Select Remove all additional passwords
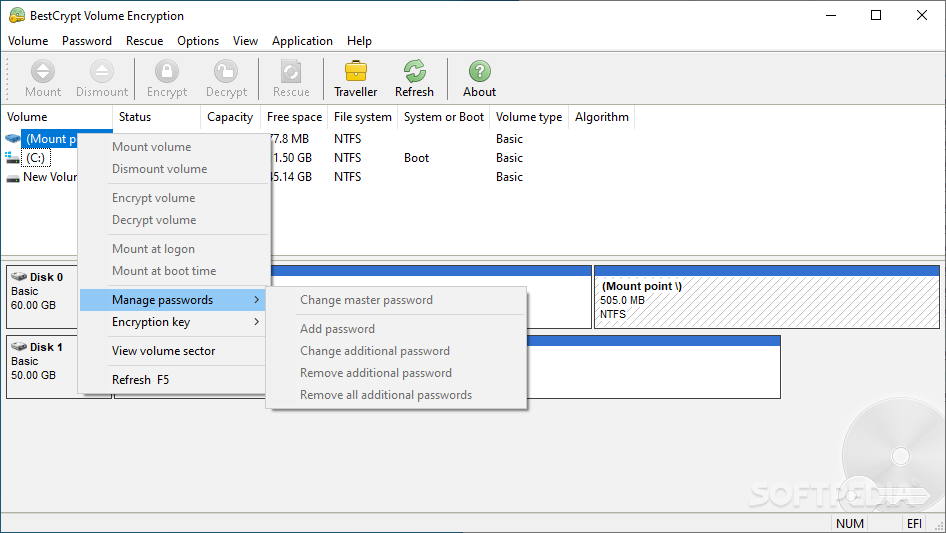 pos(396,395)
